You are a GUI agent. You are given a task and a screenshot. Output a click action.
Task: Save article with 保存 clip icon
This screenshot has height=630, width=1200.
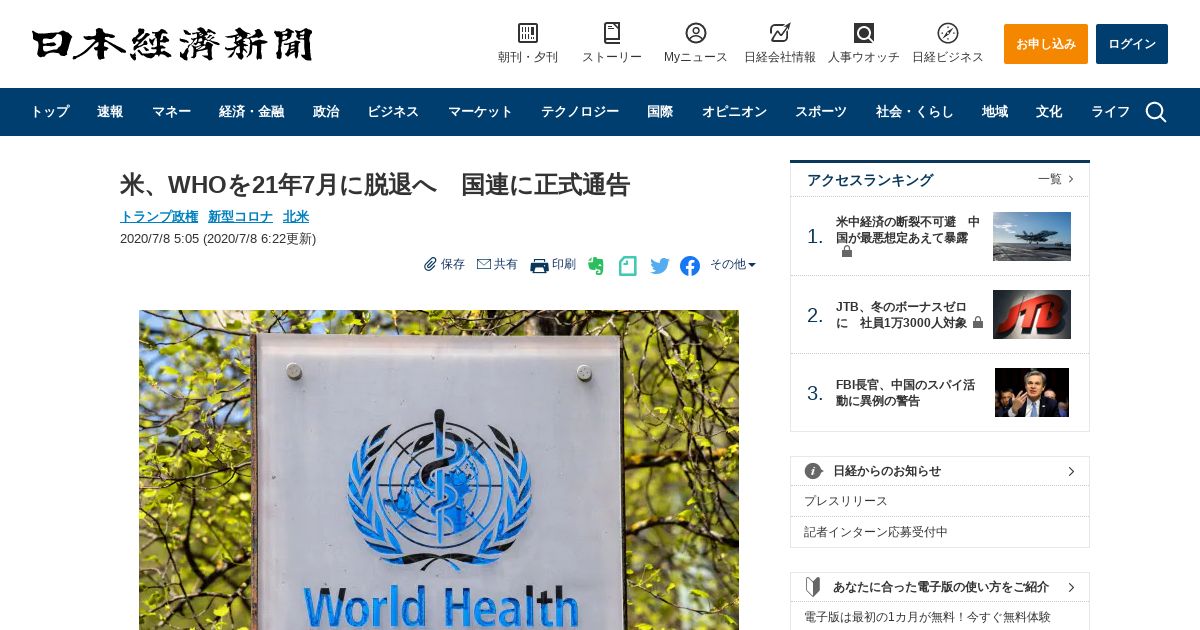coord(430,264)
